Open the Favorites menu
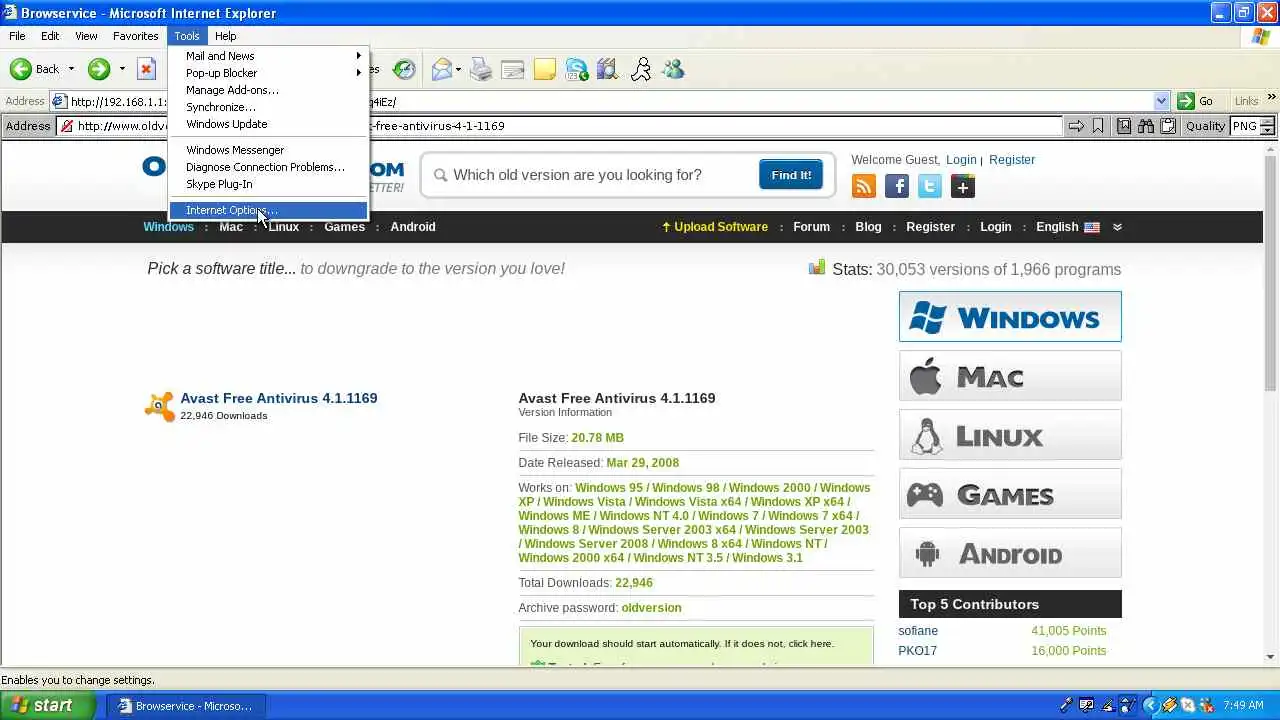 (x=135, y=36)
